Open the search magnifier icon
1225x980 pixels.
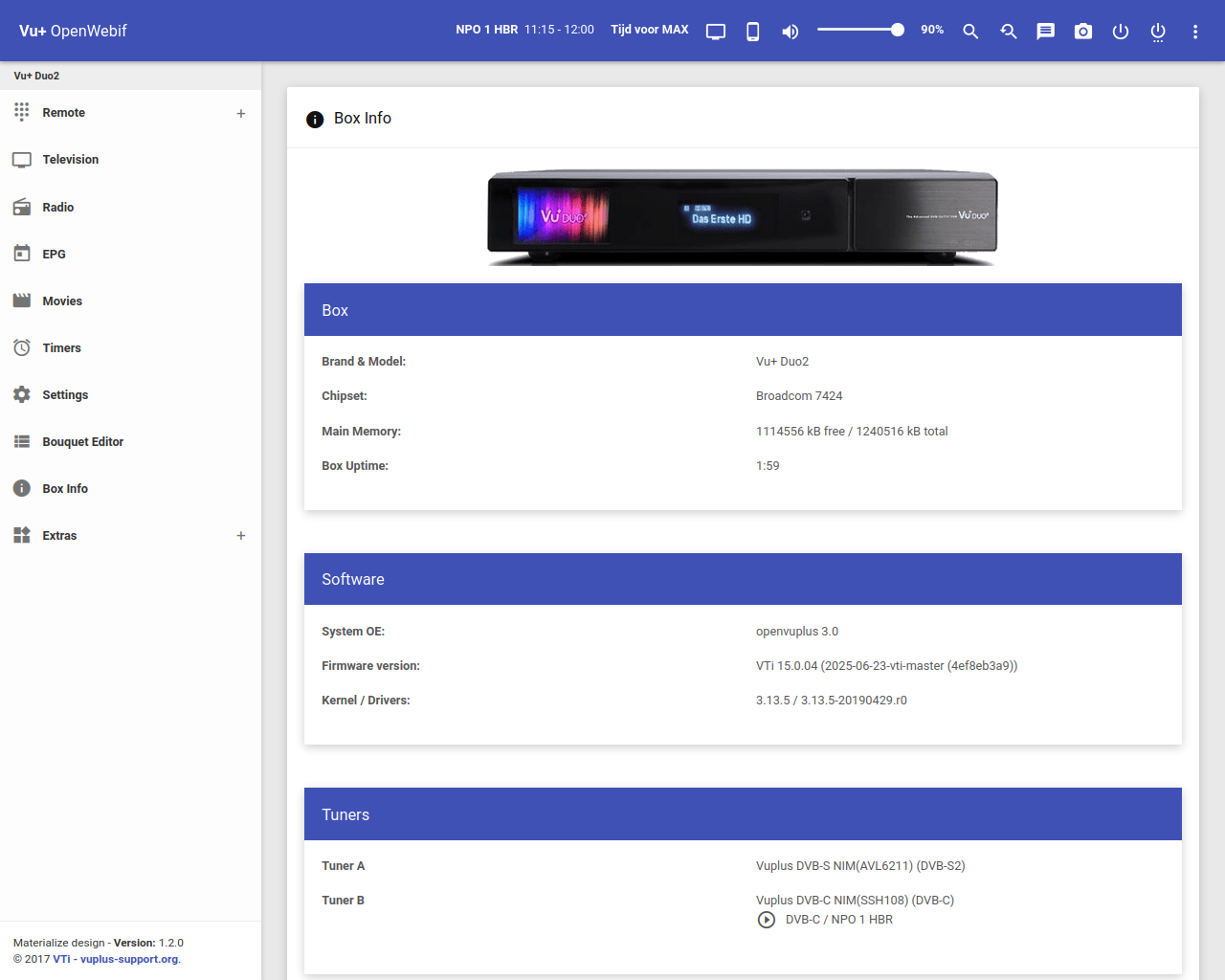[970, 32]
